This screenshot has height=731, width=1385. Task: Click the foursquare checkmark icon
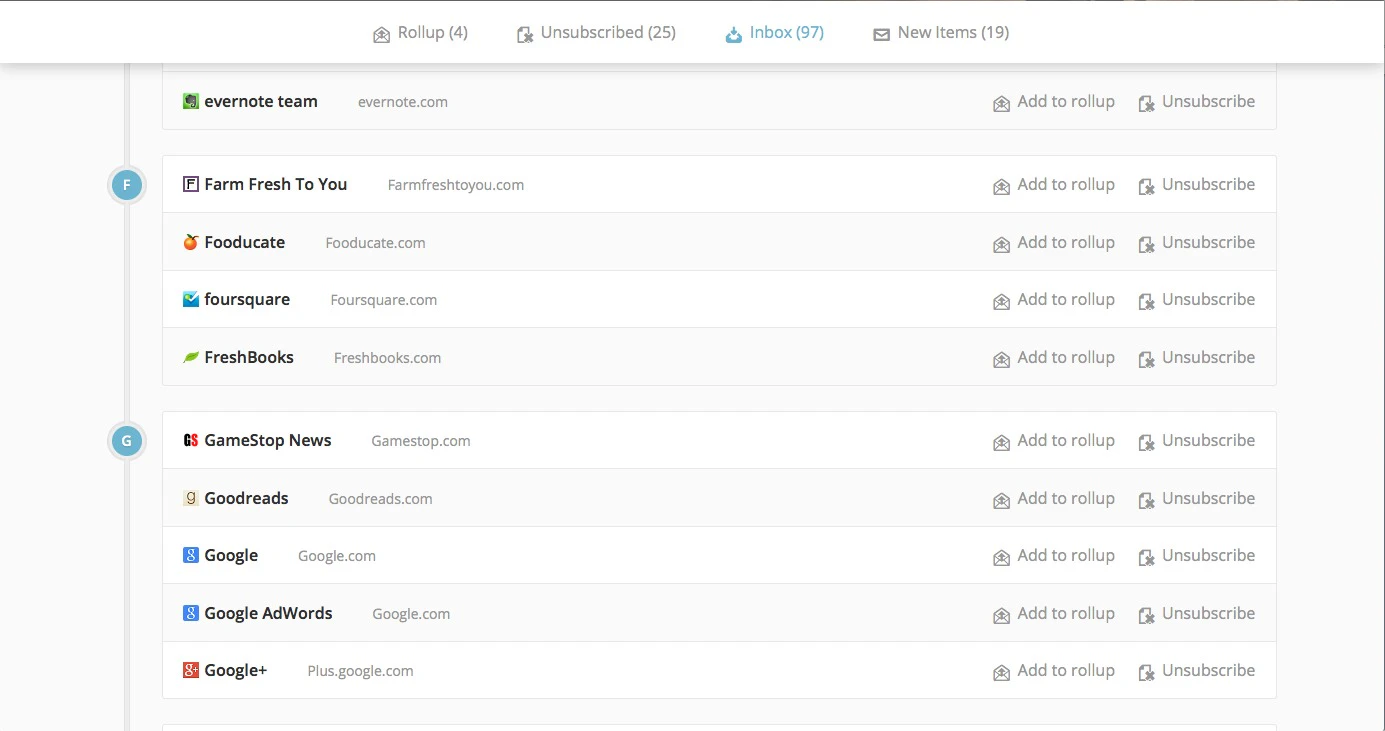190,298
